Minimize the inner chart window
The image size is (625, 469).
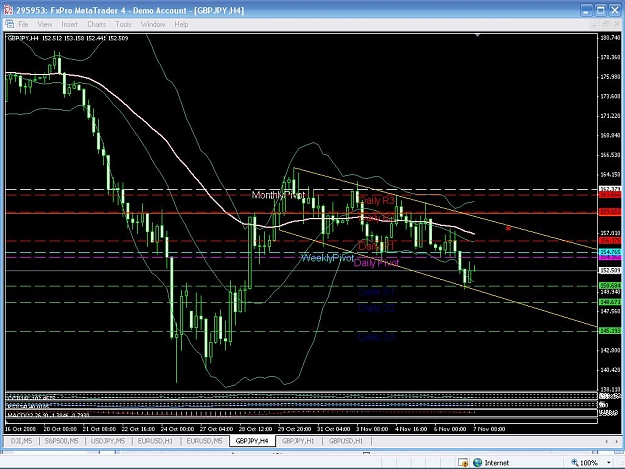coord(594,25)
